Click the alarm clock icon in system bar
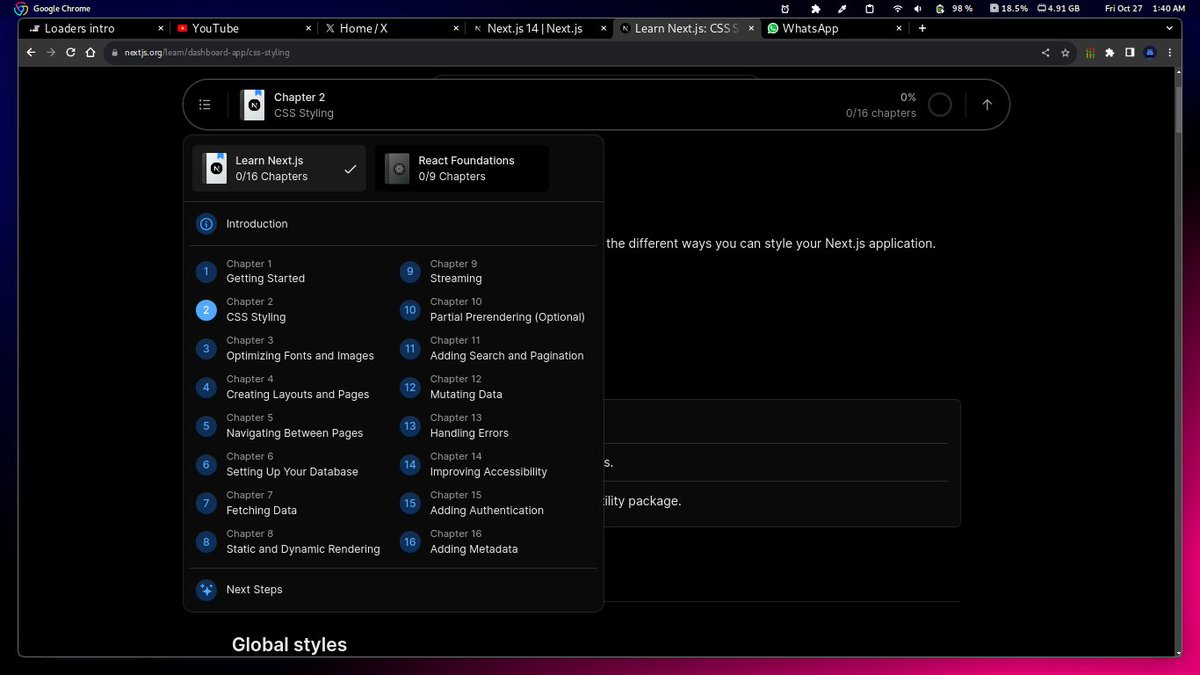Viewport: 1200px width, 675px height. tap(786, 8)
